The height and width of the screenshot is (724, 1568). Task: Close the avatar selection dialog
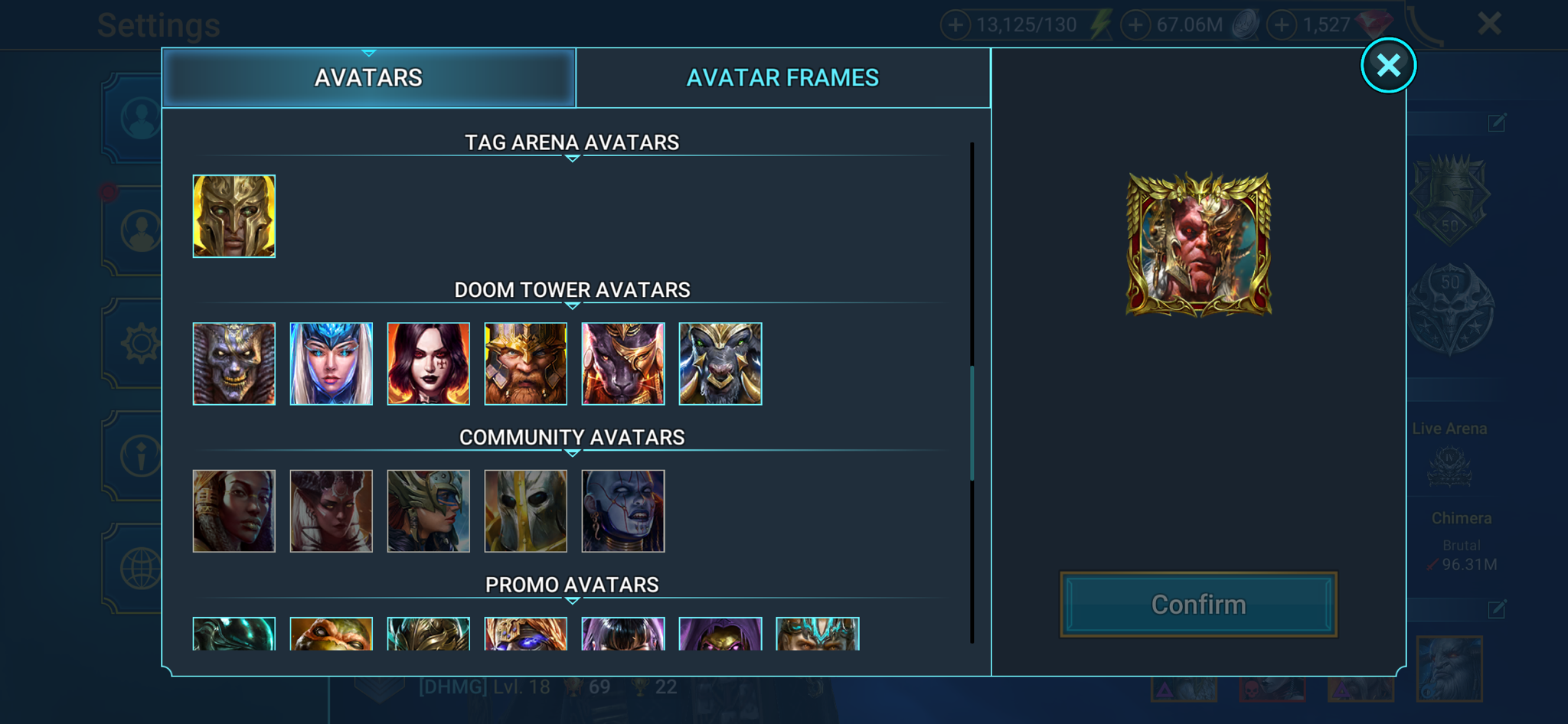point(1388,65)
